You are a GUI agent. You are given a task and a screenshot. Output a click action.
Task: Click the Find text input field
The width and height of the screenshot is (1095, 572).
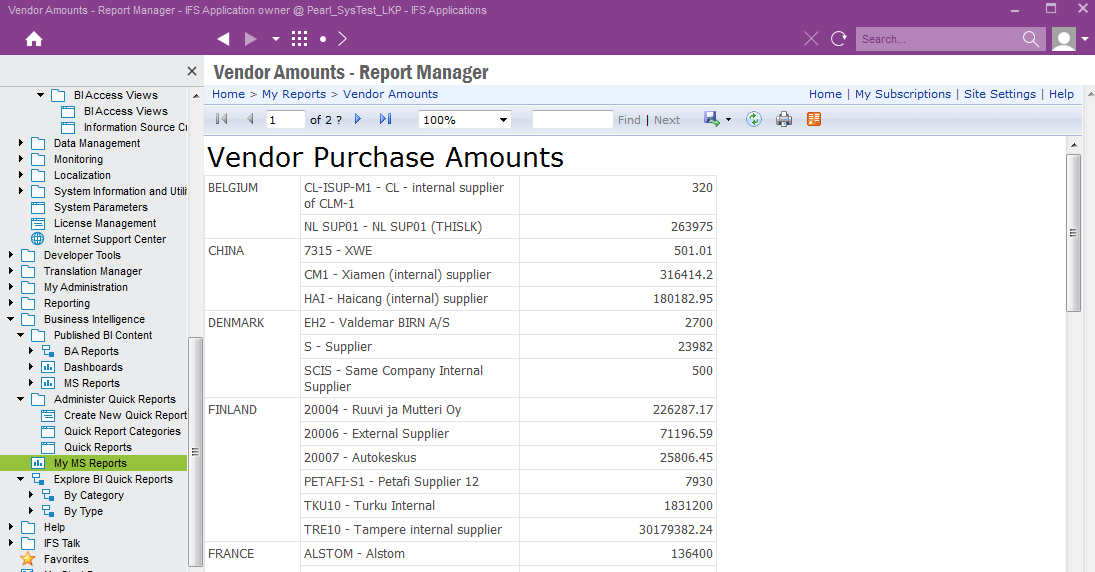pyautogui.click(x=572, y=119)
